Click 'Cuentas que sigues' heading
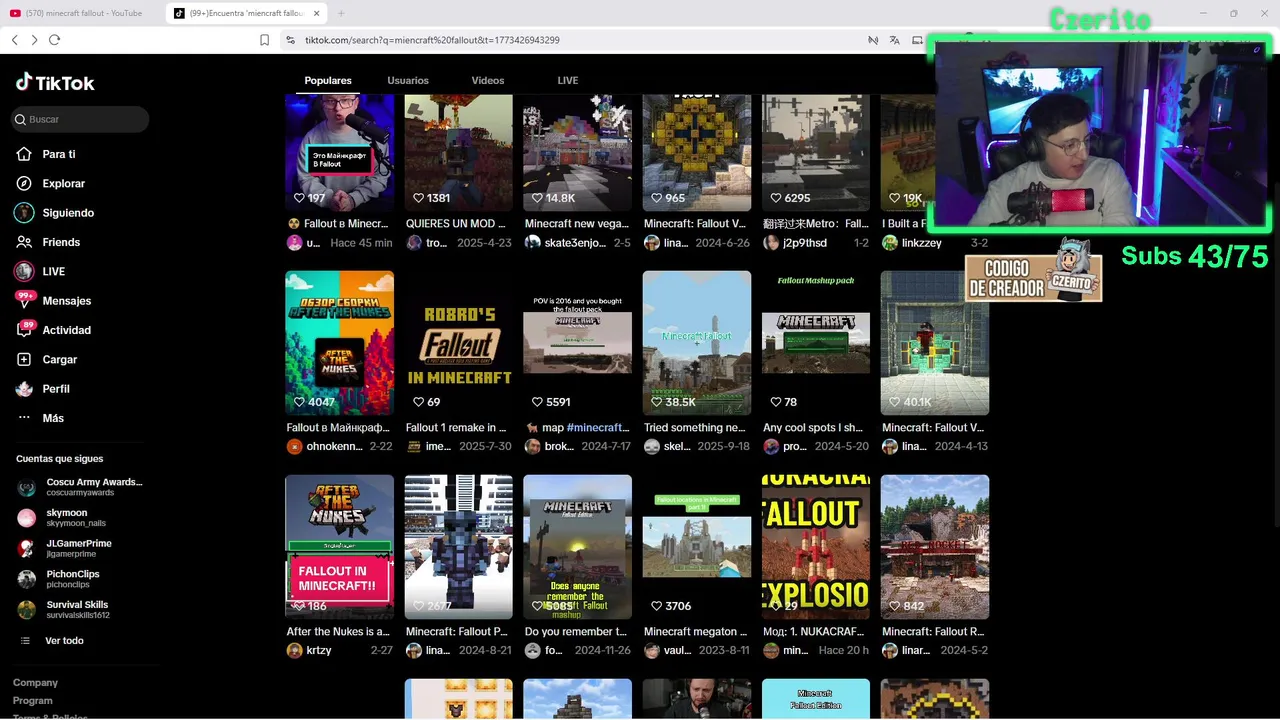 coord(60,459)
